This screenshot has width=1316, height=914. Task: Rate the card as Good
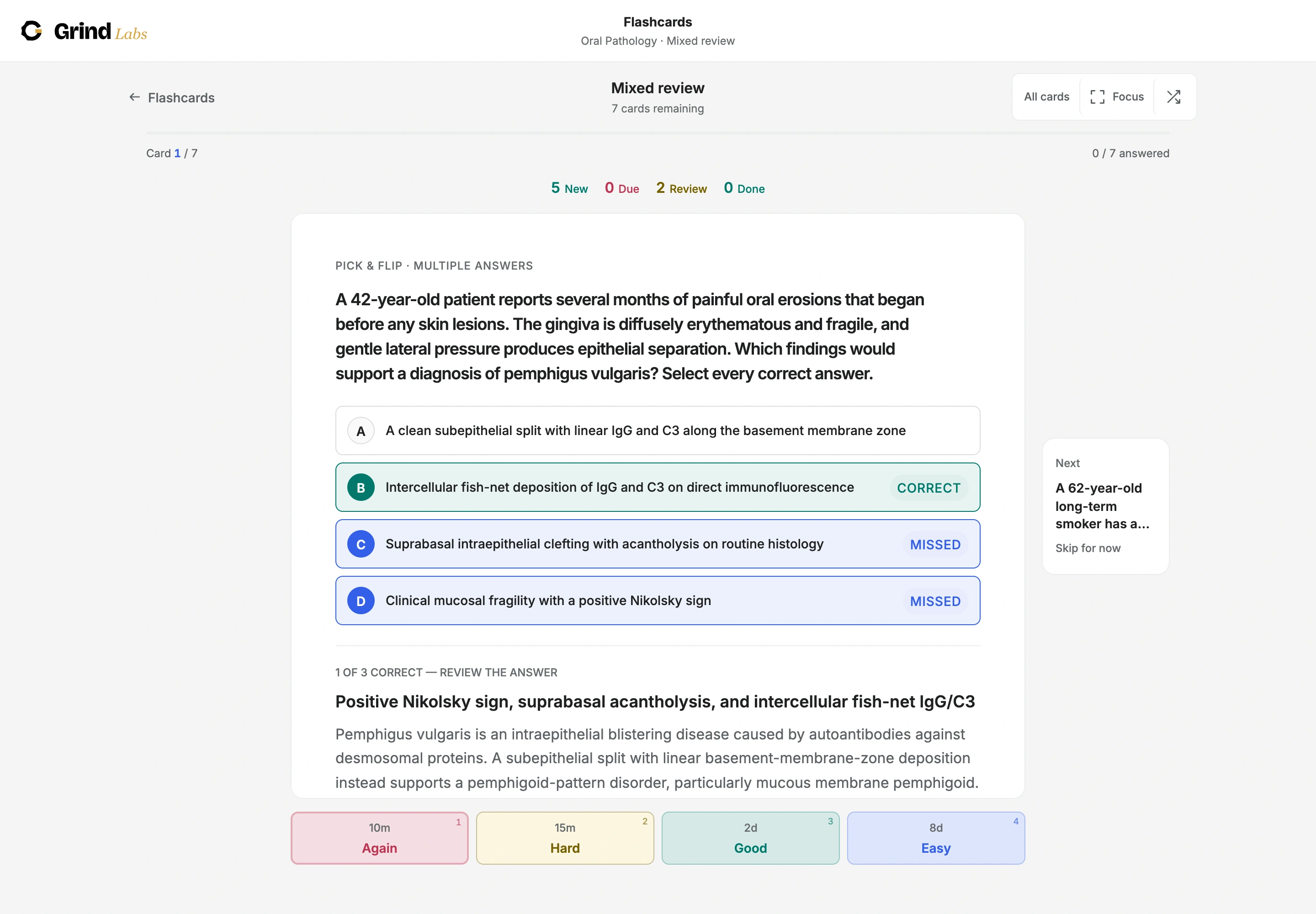750,838
